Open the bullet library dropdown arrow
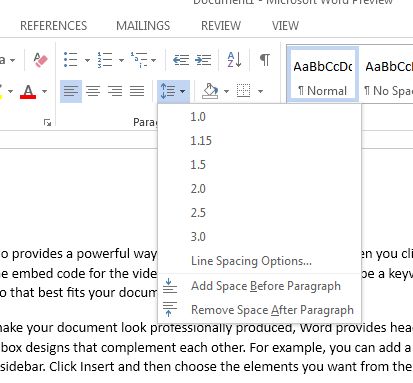The height and width of the screenshot is (383, 413). click(x=87, y=60)
